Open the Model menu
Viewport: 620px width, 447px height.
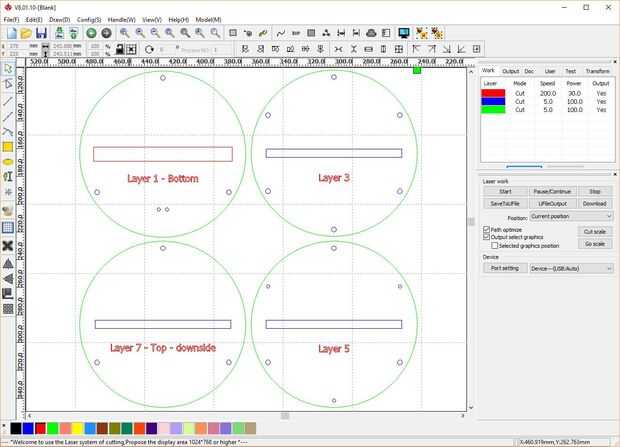(208, 19)
